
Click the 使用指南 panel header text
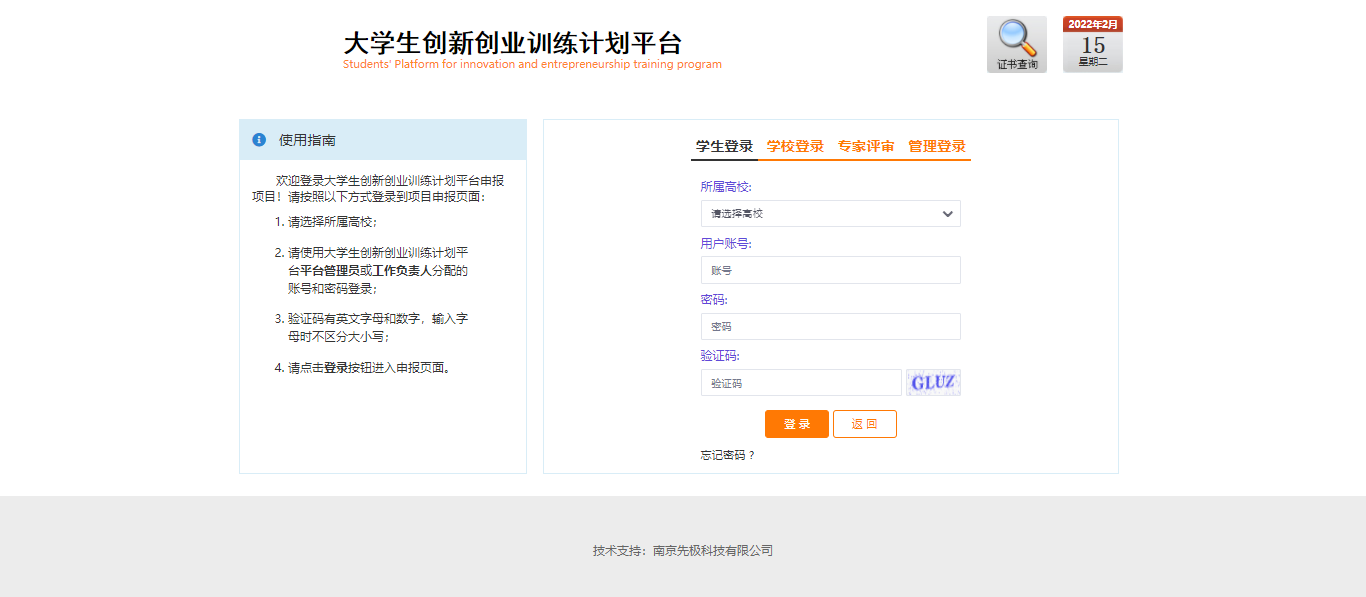pos(307,140)
